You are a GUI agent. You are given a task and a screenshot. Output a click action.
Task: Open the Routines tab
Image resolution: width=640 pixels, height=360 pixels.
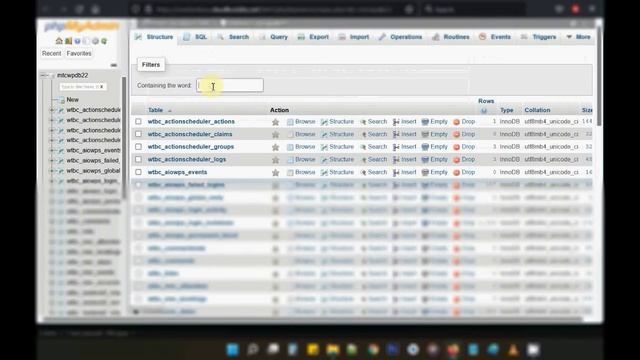click(x=451, y=37)
